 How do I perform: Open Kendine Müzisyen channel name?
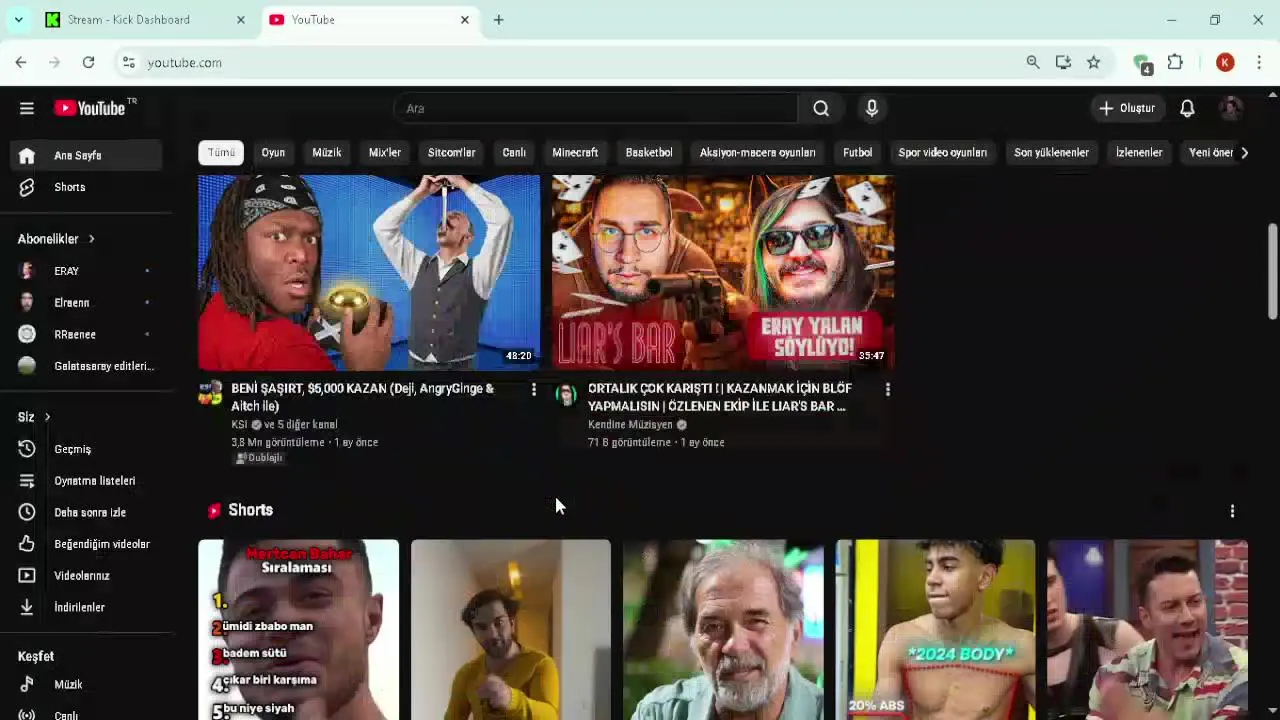(630, 425)
